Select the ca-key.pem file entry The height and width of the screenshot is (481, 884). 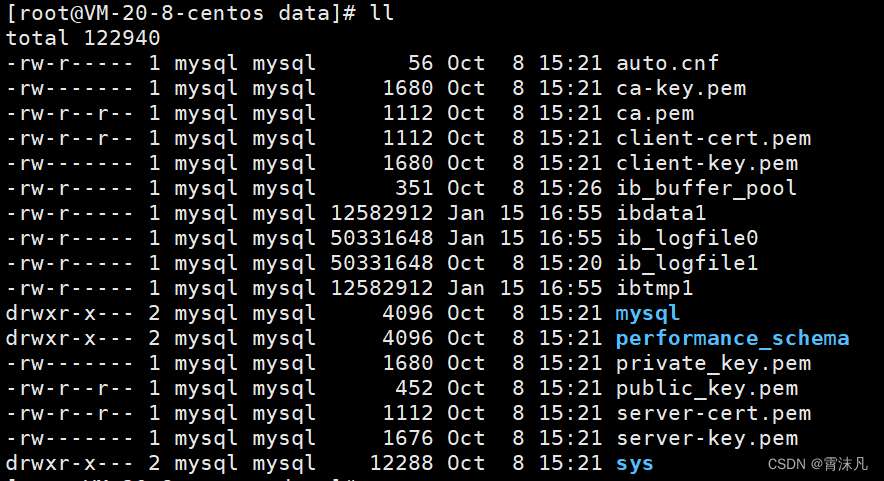[x=680, y=88]
